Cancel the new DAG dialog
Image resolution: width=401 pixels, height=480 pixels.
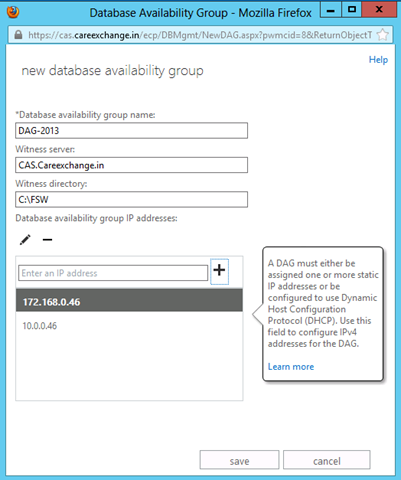point(327,460)
